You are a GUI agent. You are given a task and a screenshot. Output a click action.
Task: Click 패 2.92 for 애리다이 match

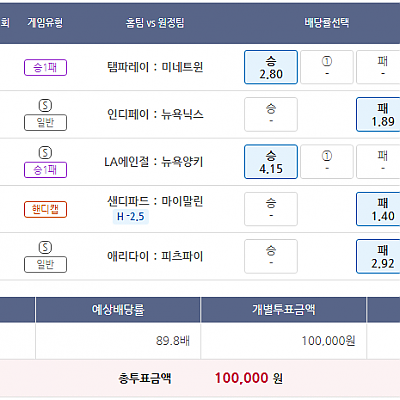click(x=378, y=256)
